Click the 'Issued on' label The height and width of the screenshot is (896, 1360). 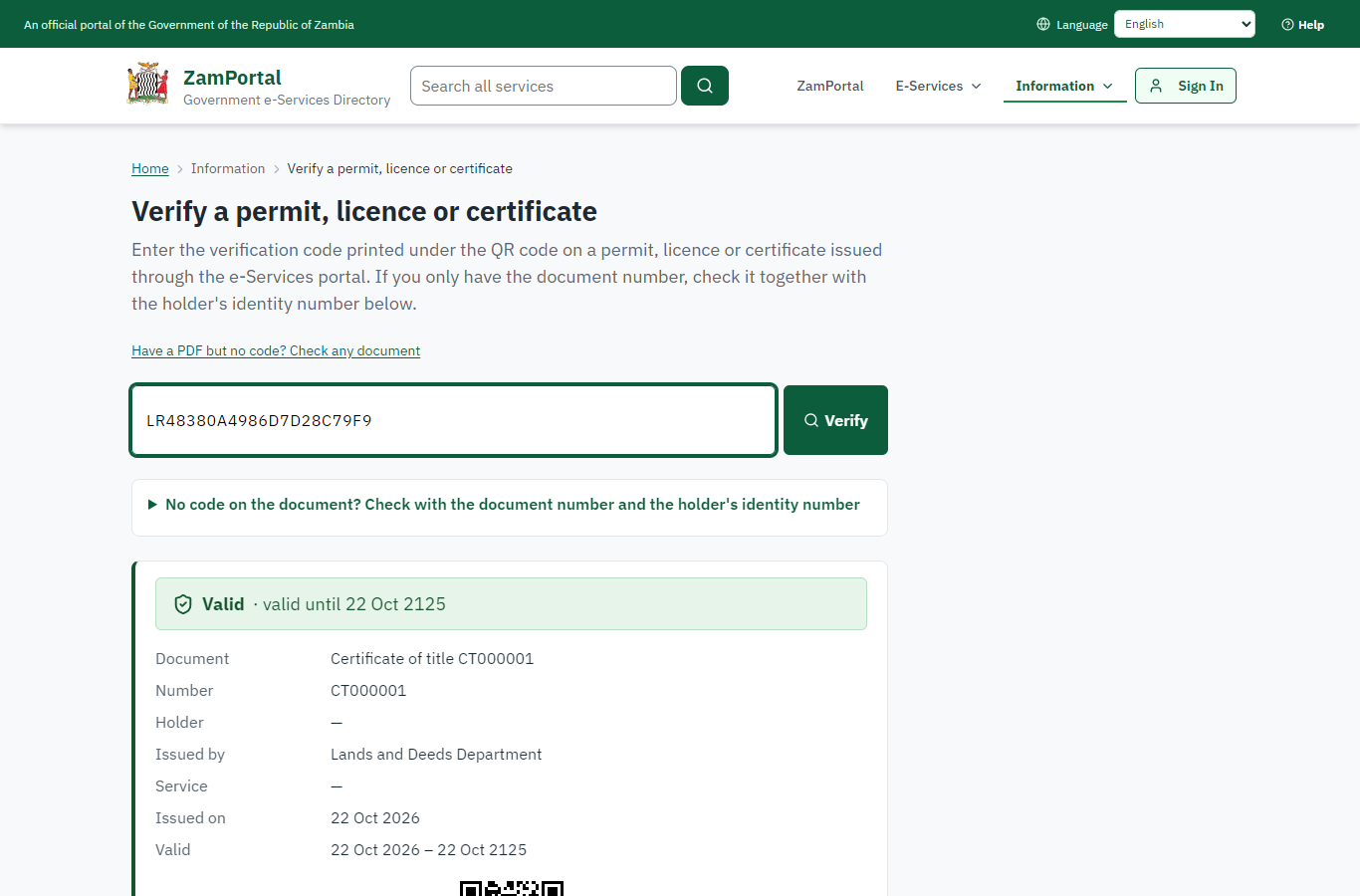[190, 818]
